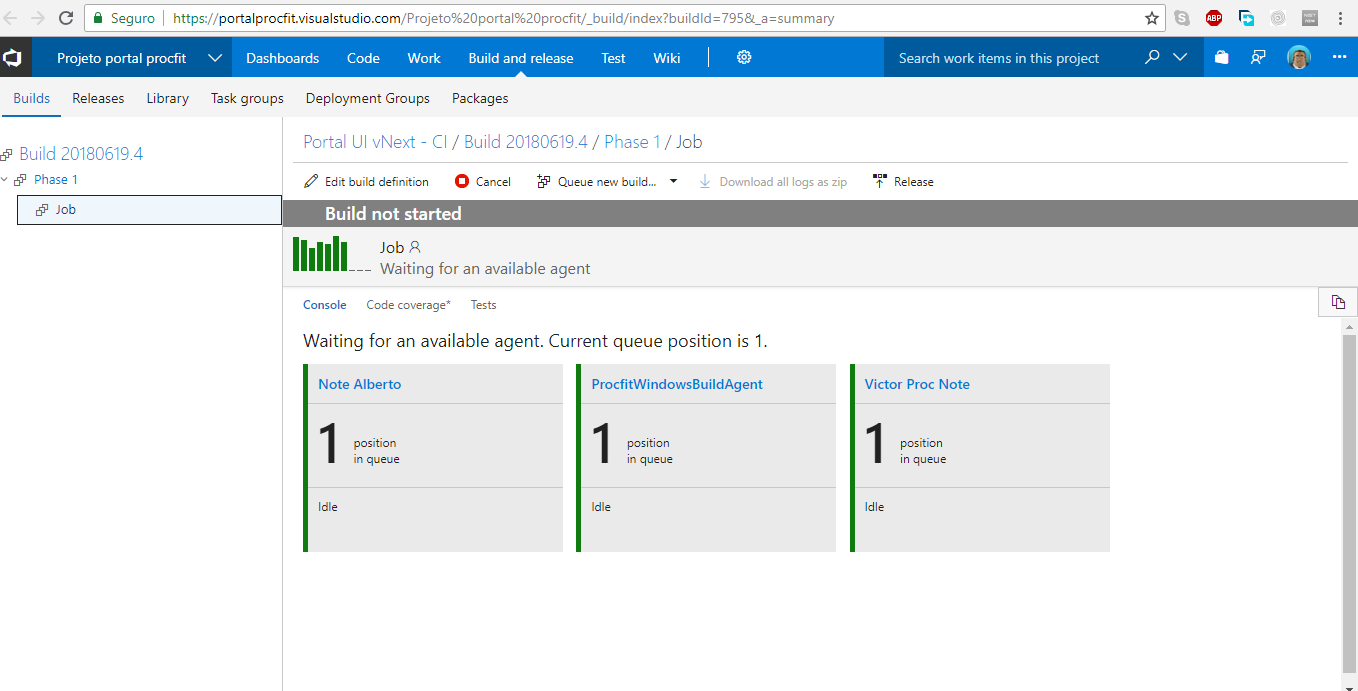Image resolution: width=1358 pixels, height=691 pixels.
Task: Open the Marketplace shopping bag icon
Action: (1220, 57)
